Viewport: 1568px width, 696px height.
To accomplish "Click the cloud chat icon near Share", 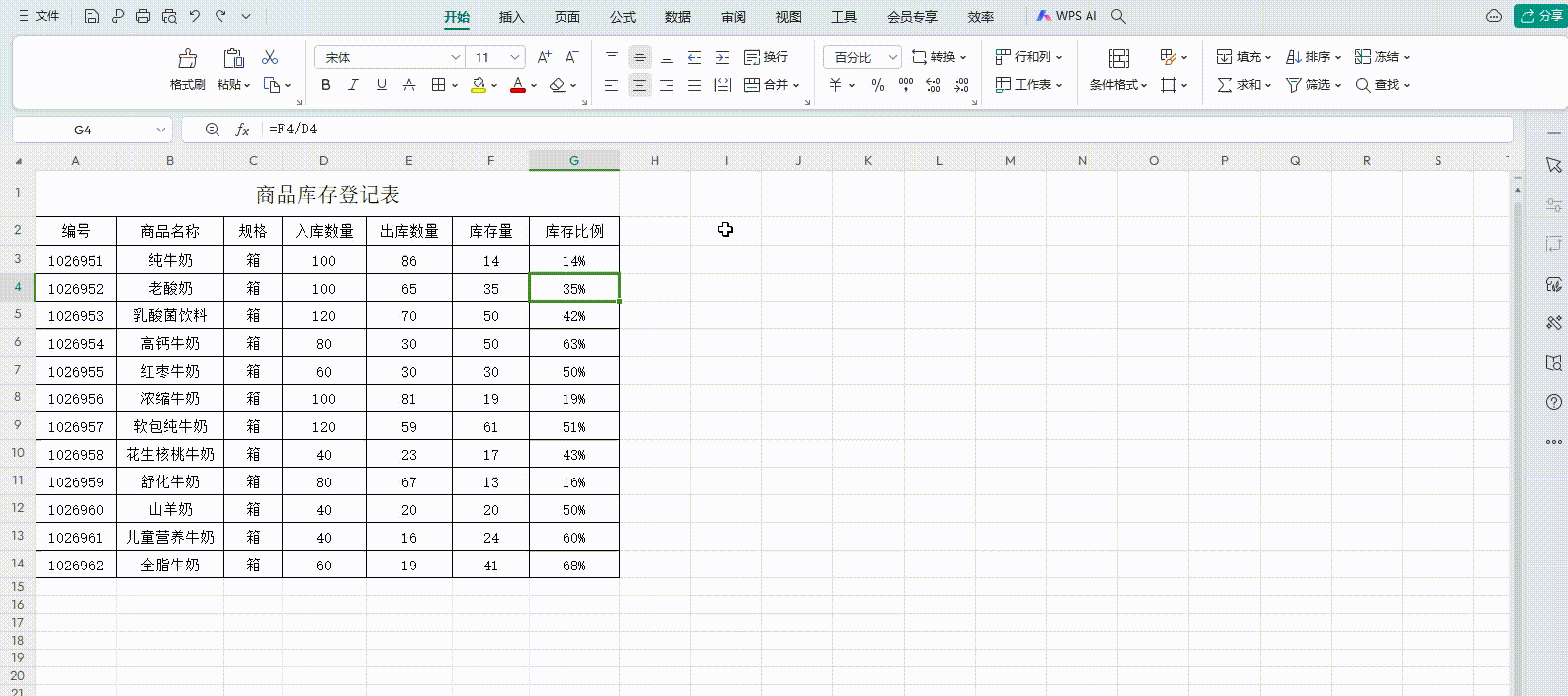I will (1495, 16).
